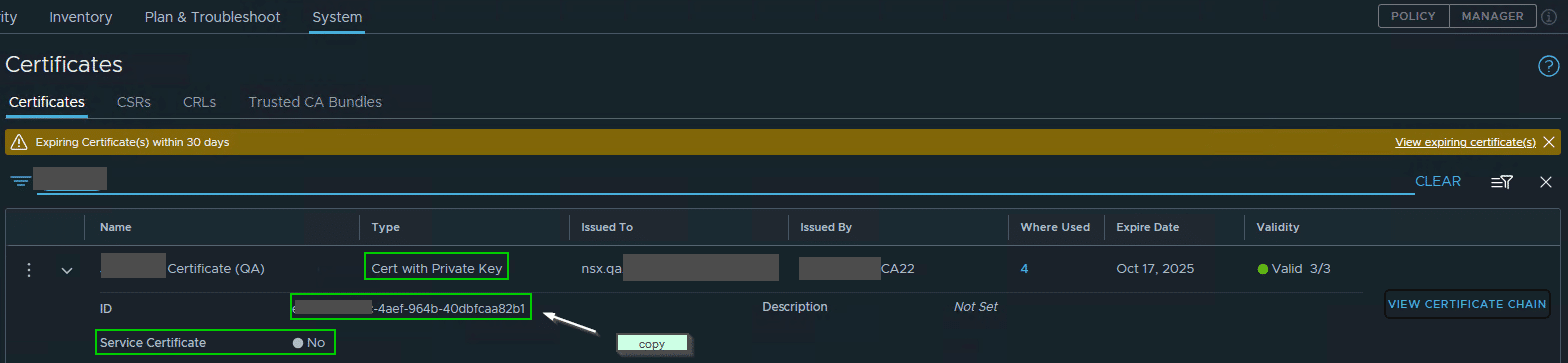Open the CSRs tab
Screen dimensions: 1568x363
pyautogui.click(x=134, y=102)
